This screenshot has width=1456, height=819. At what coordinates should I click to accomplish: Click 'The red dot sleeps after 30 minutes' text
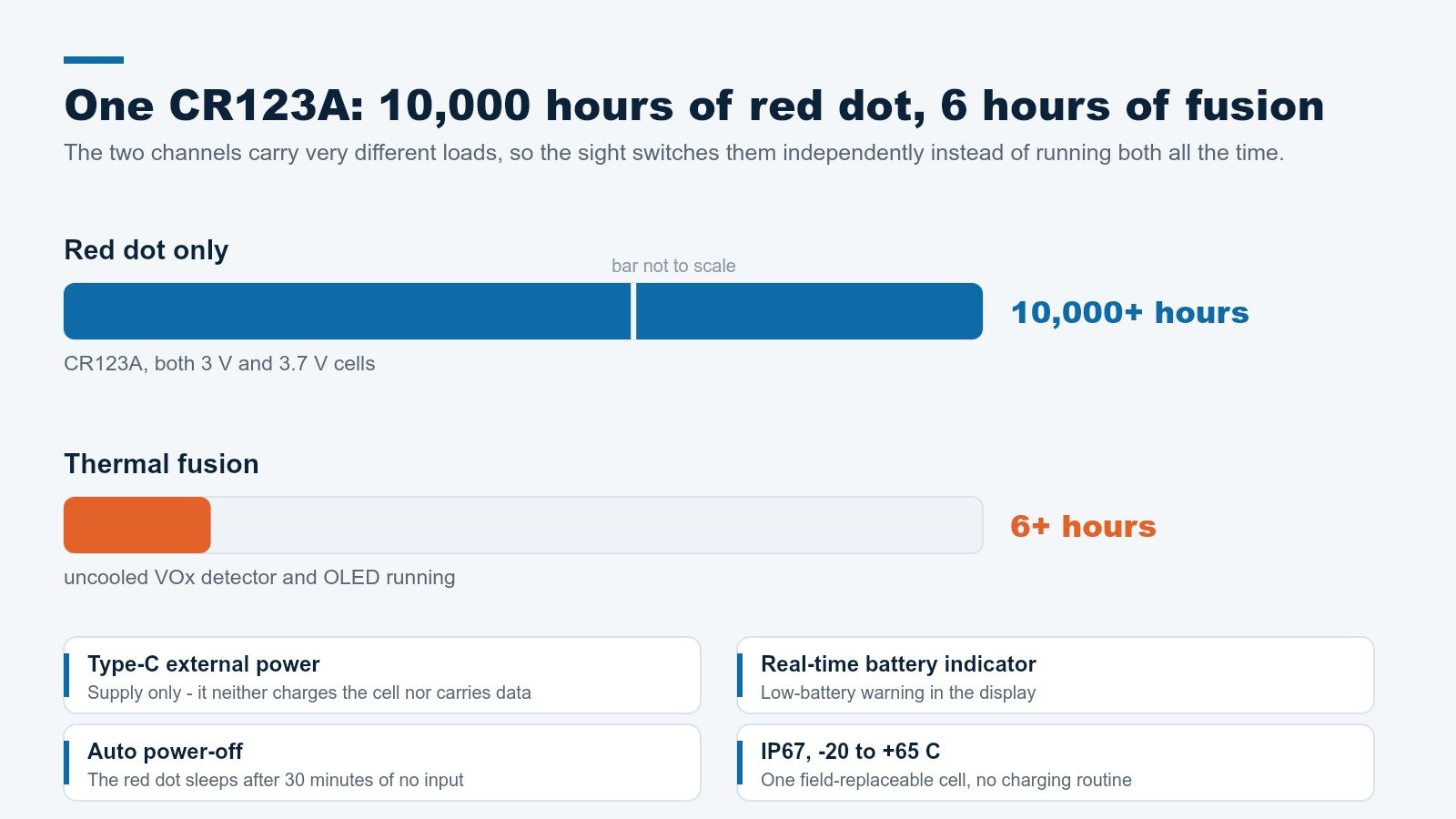[276, 780]
